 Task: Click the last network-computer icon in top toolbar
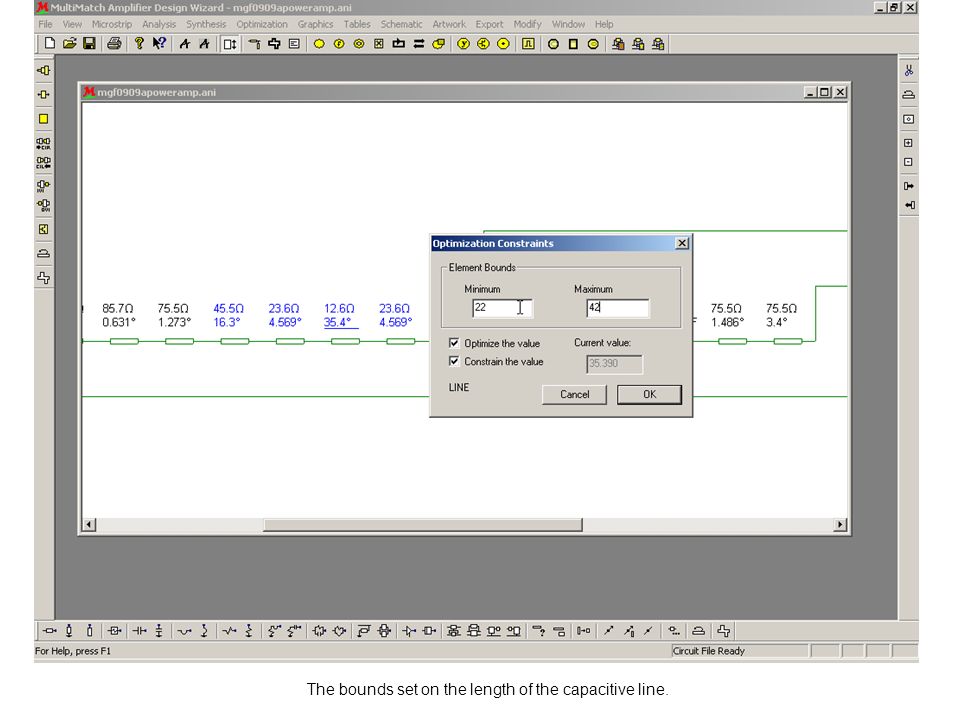tap(658, 43)
